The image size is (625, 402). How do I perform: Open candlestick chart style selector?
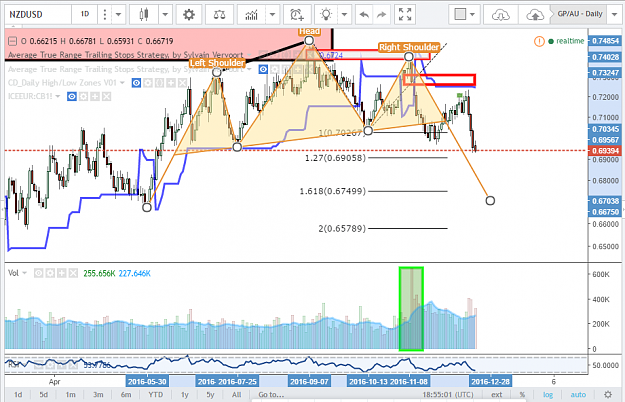(143, 15)
